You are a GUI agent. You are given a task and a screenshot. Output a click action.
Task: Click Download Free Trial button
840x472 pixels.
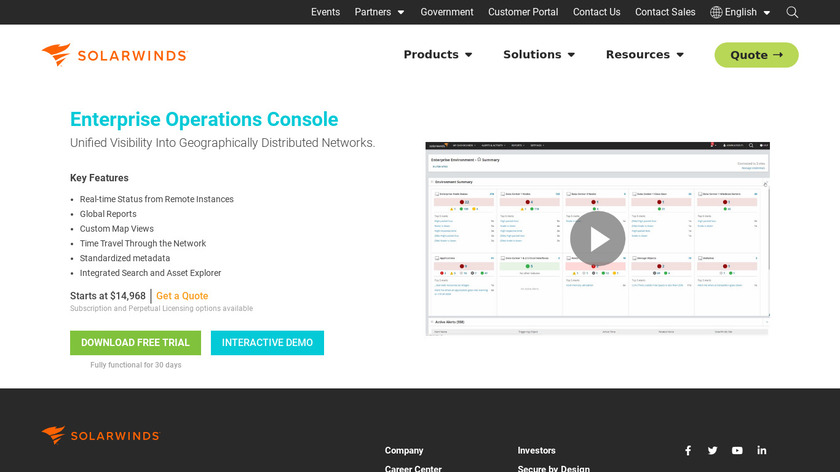[136, 343]
